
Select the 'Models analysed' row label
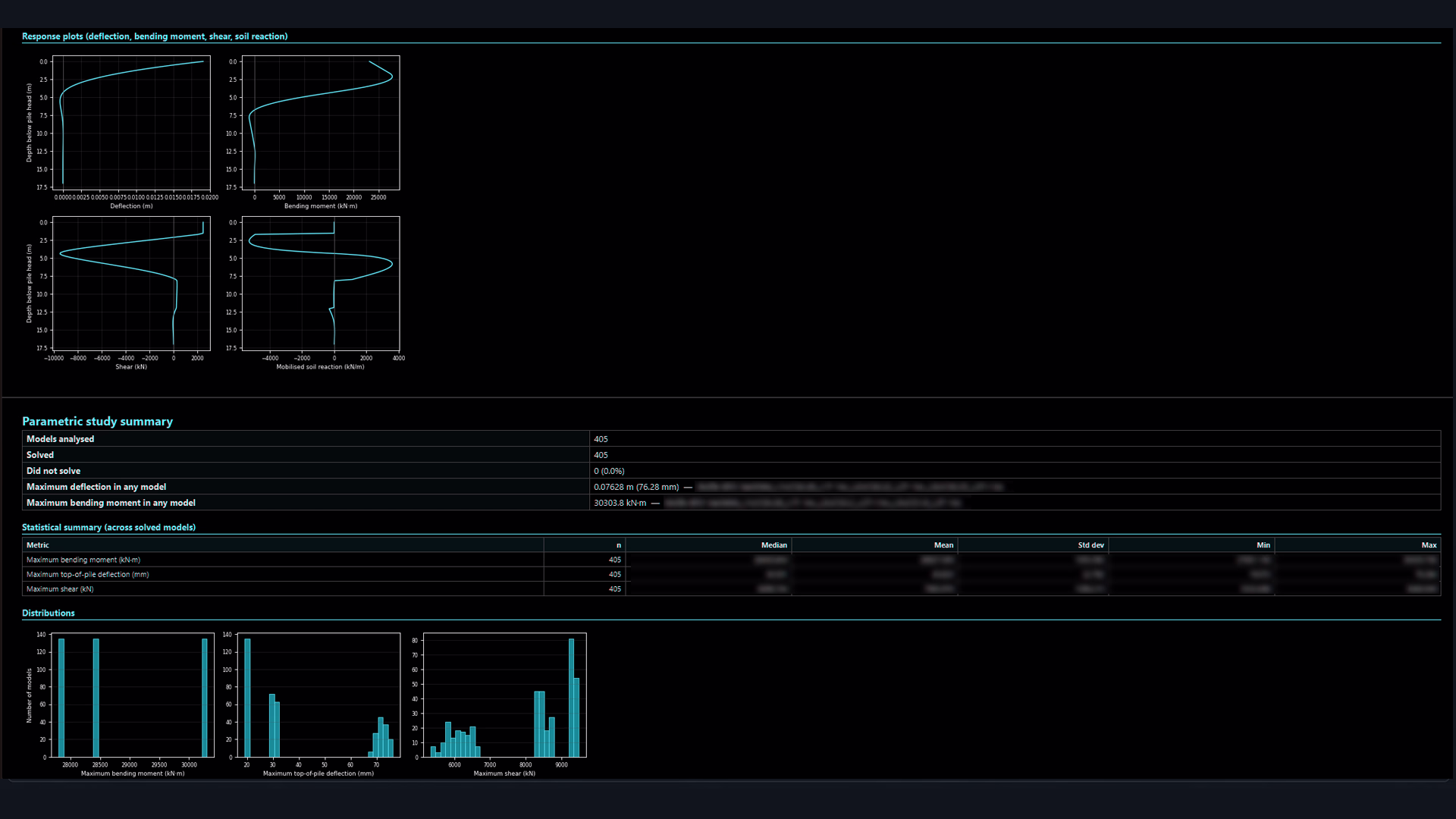click(61, 439)
